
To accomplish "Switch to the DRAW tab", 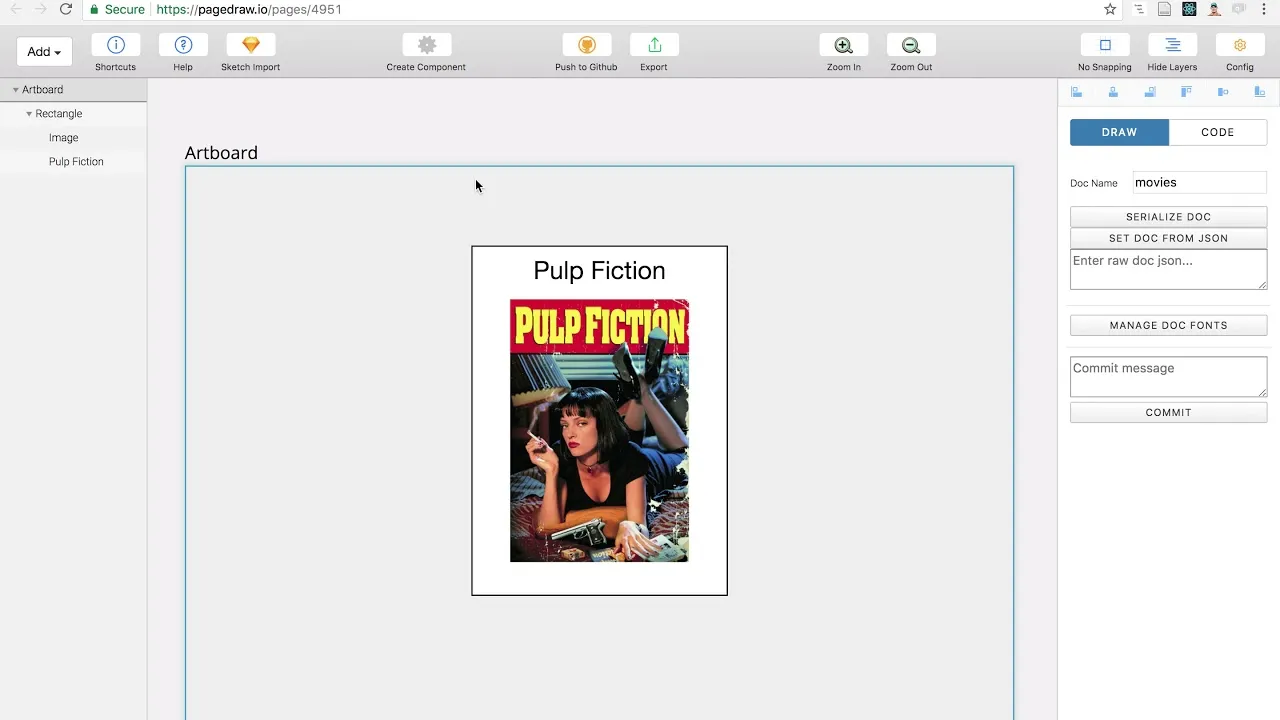I will coord(1119,132).
